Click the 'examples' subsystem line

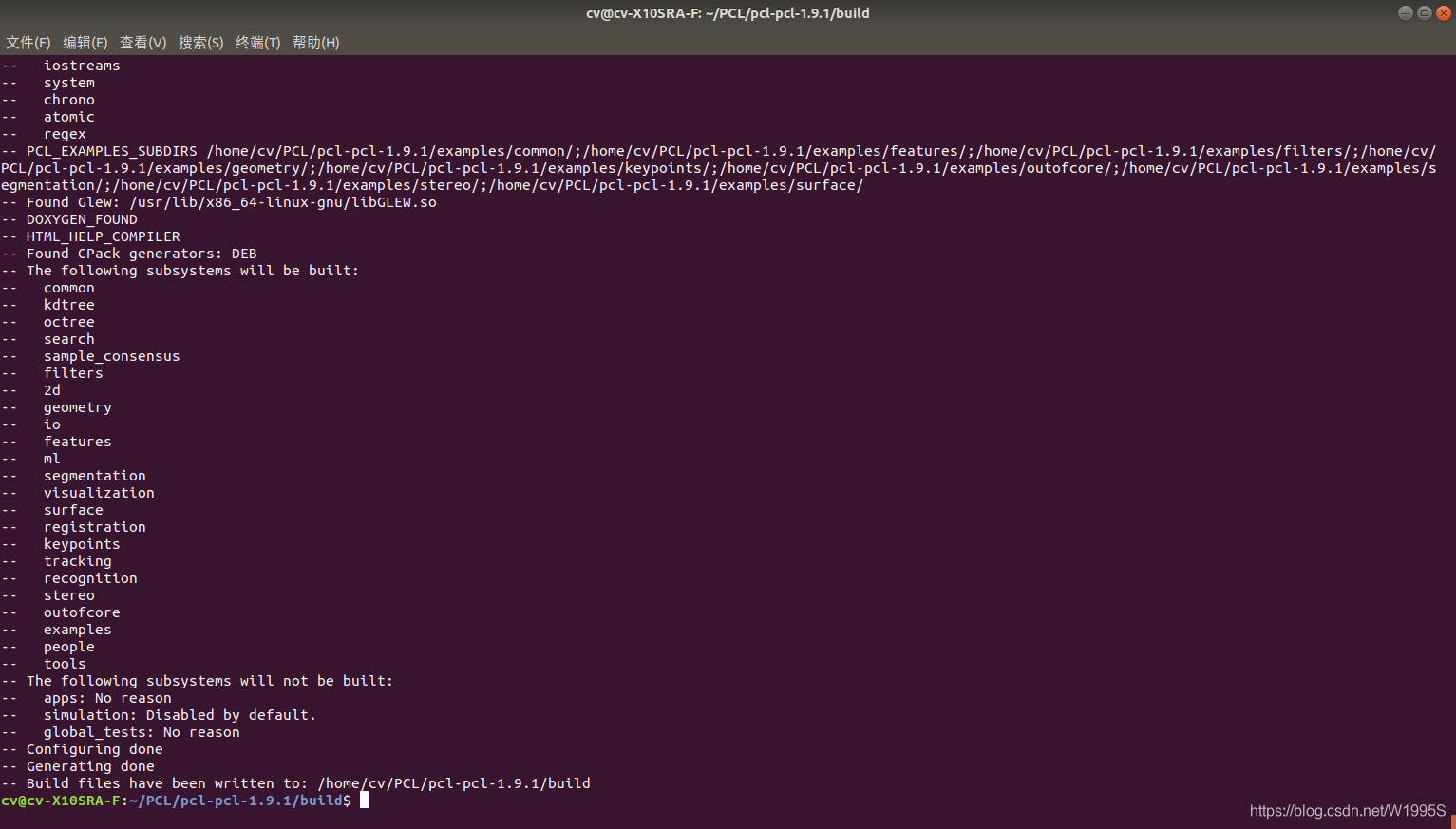[x=57, y=630]
